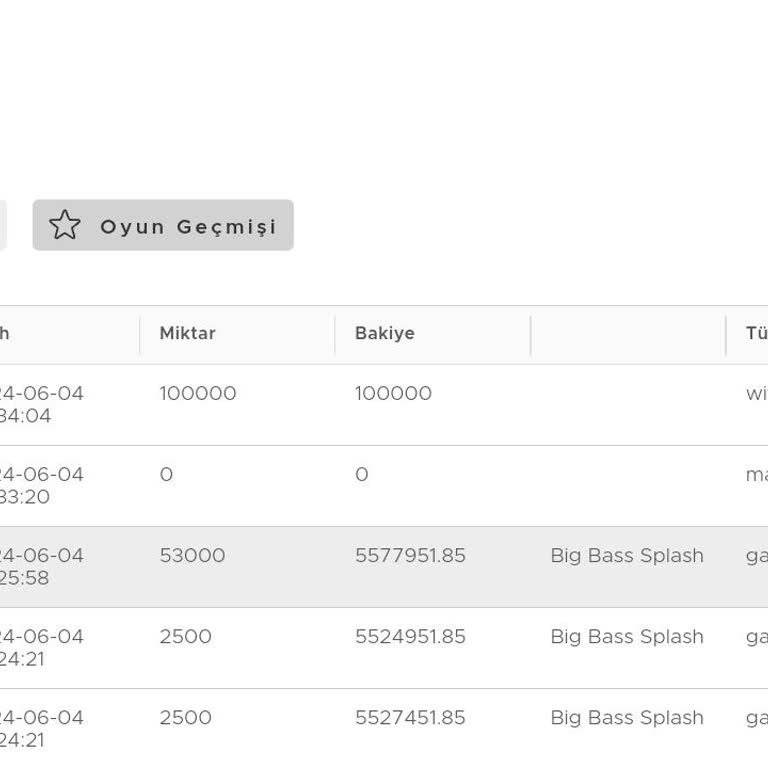Viewport: 768px width, 768px height.
Task: Click the date cell ending in 25:58
Action: tap(41, 567)
